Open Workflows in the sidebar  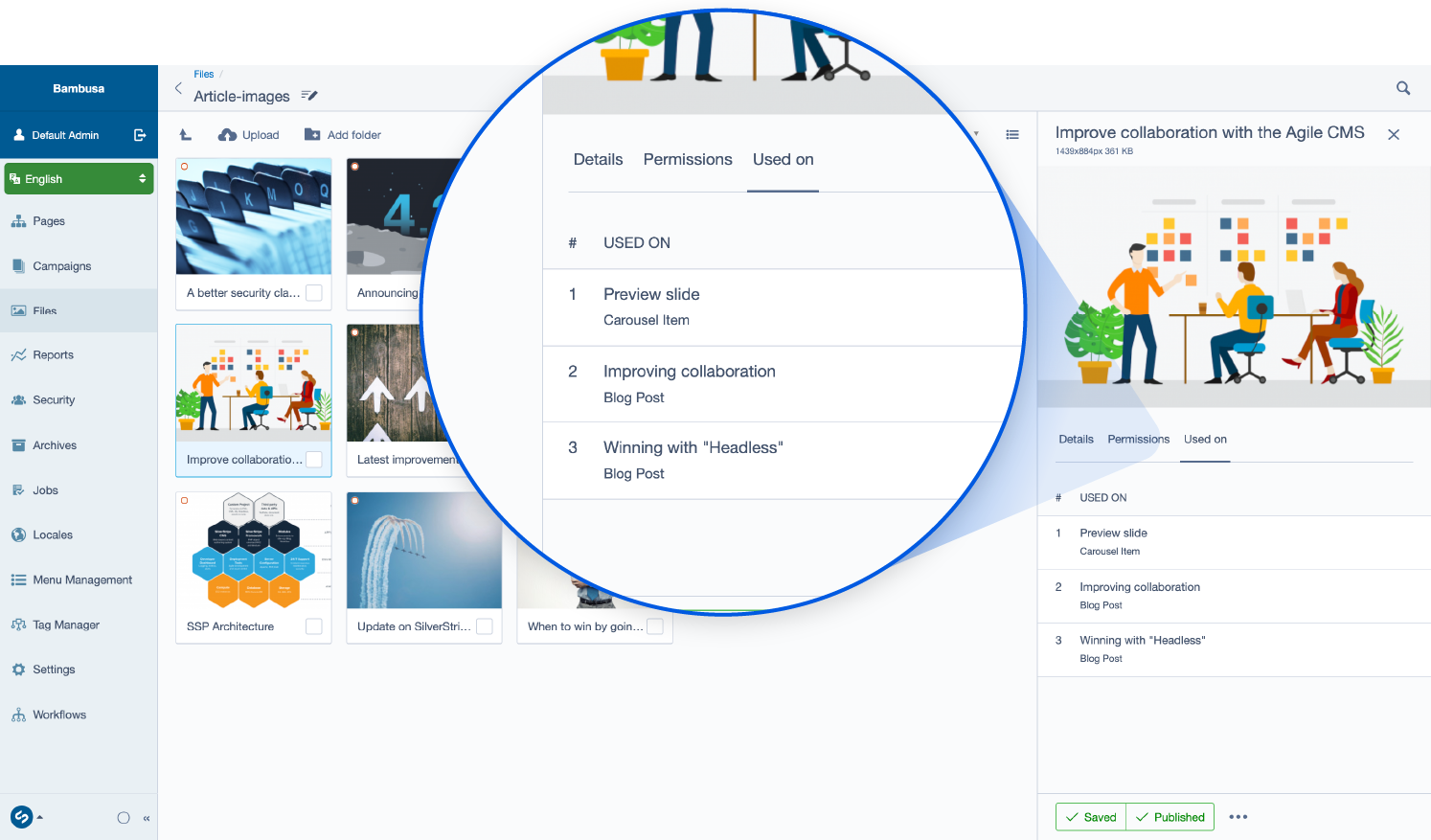[x=59, y=715]
